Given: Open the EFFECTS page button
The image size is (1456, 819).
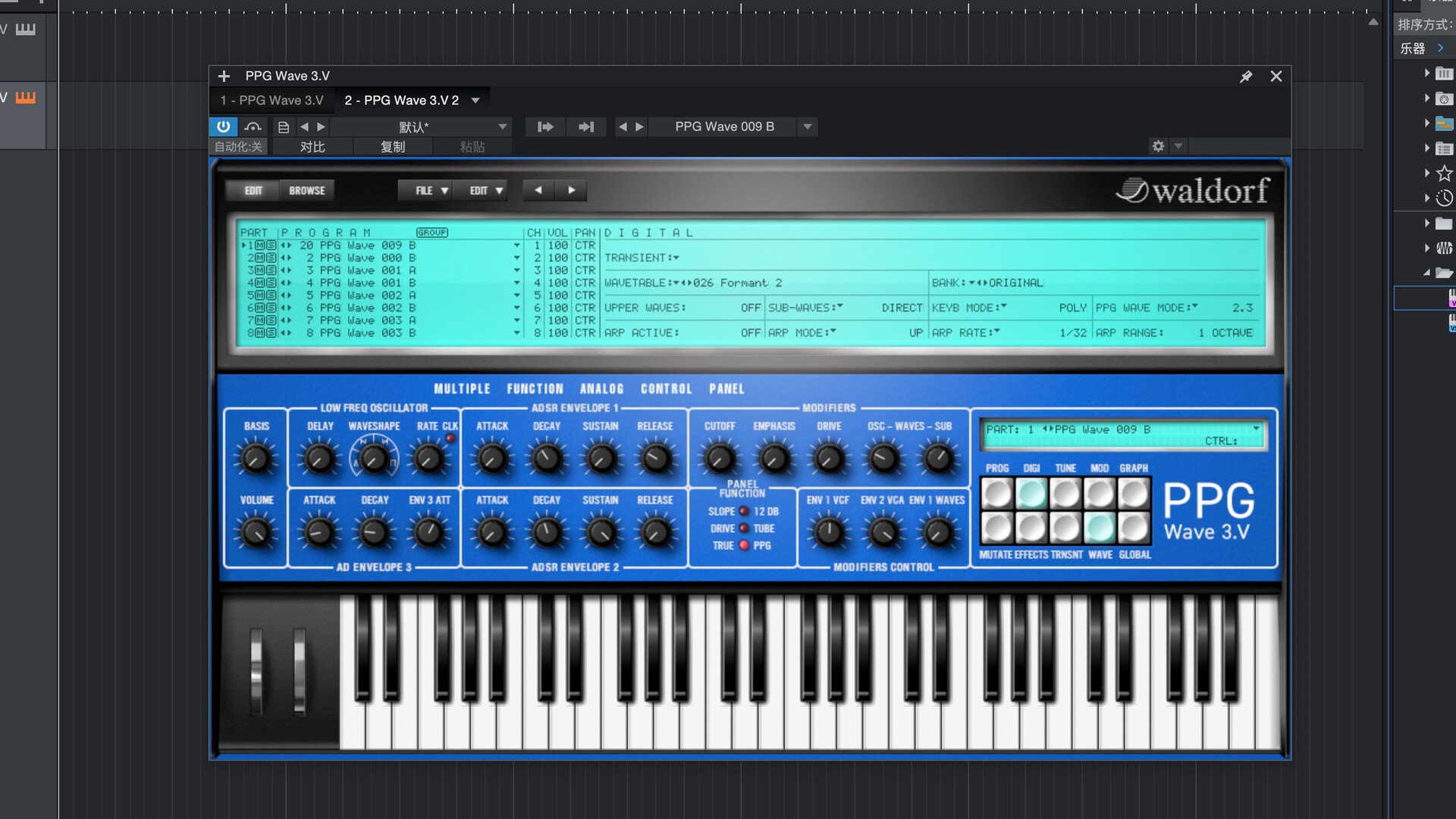Looking at the screenshot, I should click(x=1031, y=528).
